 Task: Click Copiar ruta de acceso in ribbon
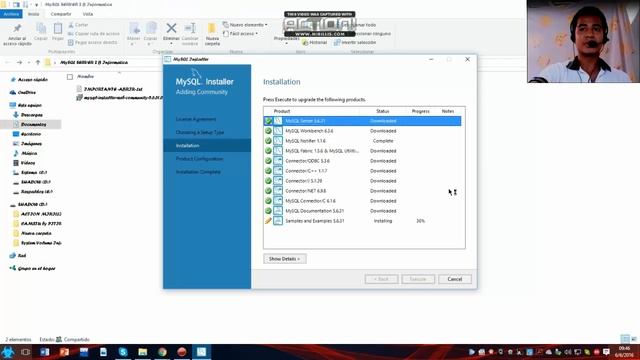pos(94,33)
